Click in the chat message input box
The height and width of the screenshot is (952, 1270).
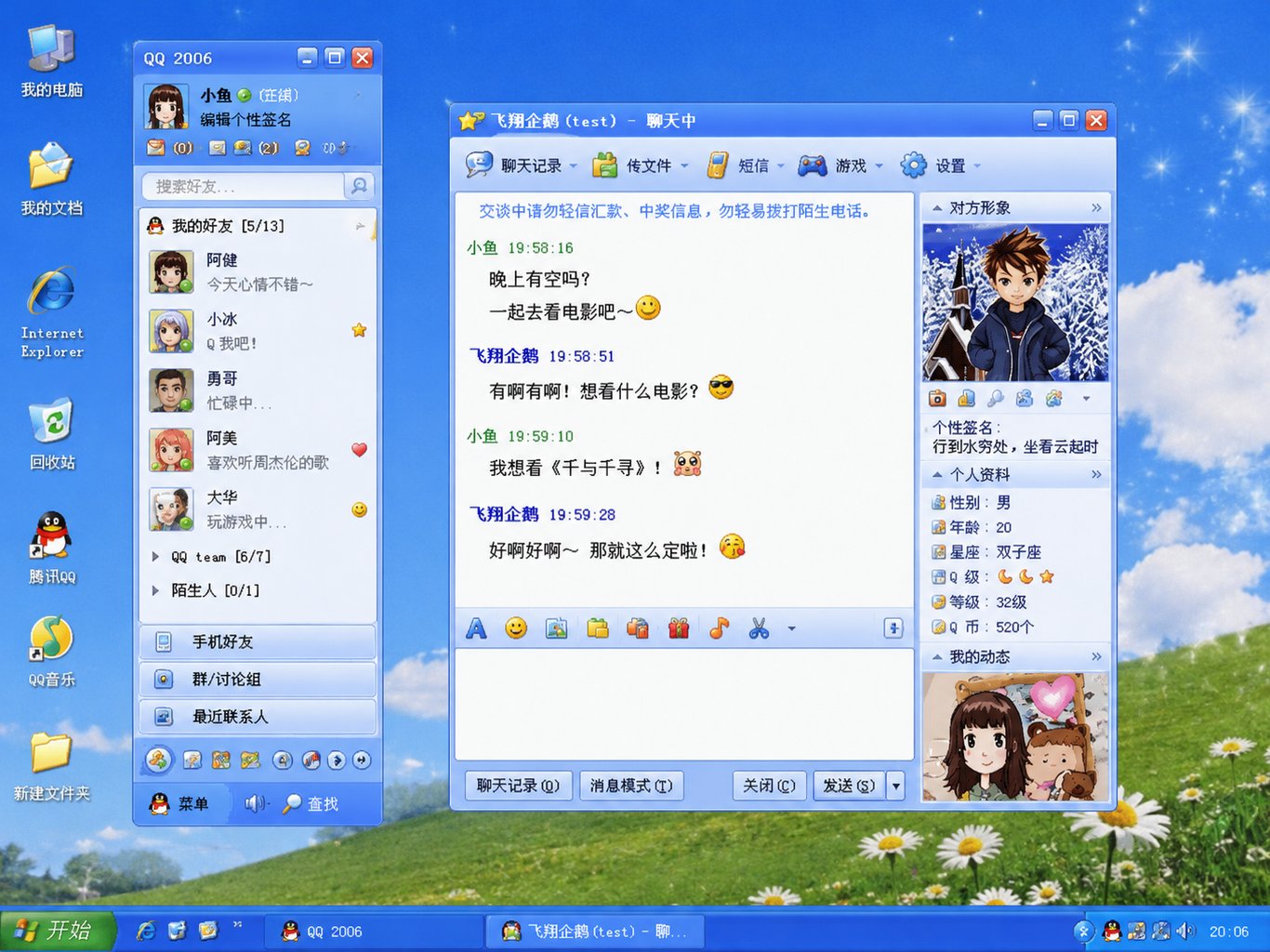pyautogui.click(x=684, y=704)
